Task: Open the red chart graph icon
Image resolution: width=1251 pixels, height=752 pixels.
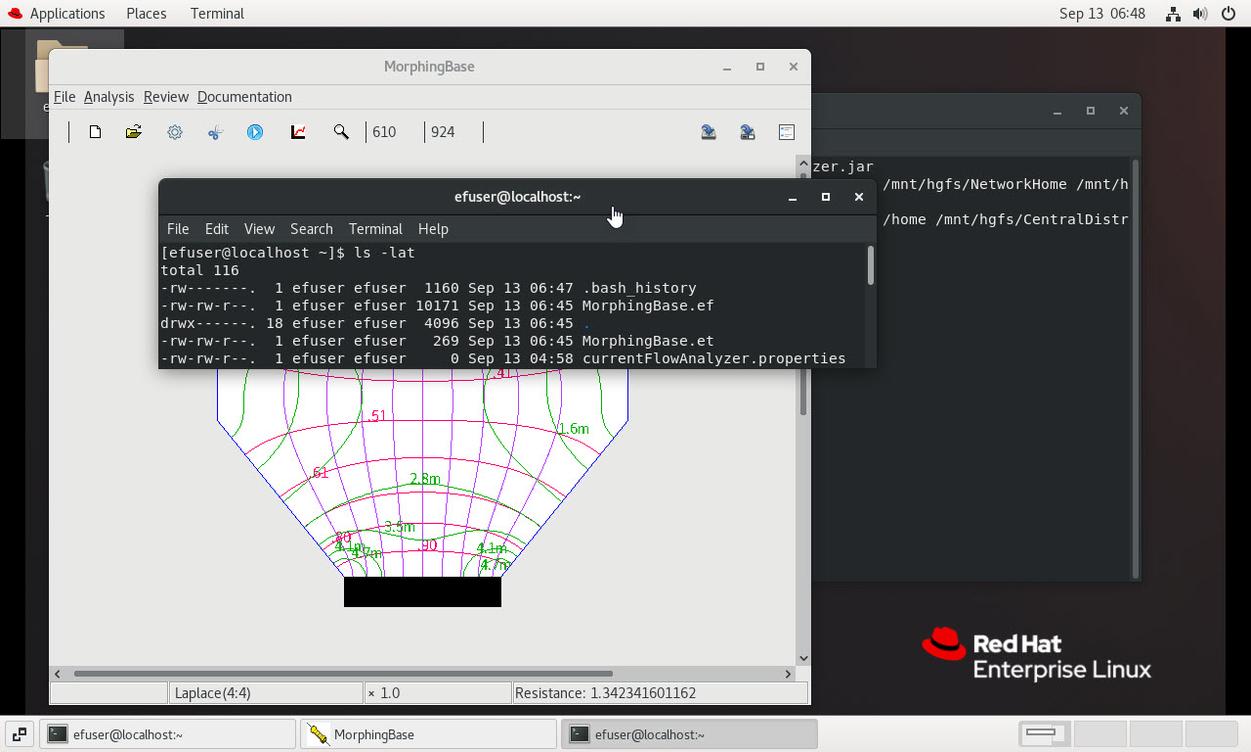Action: point(298,132)
